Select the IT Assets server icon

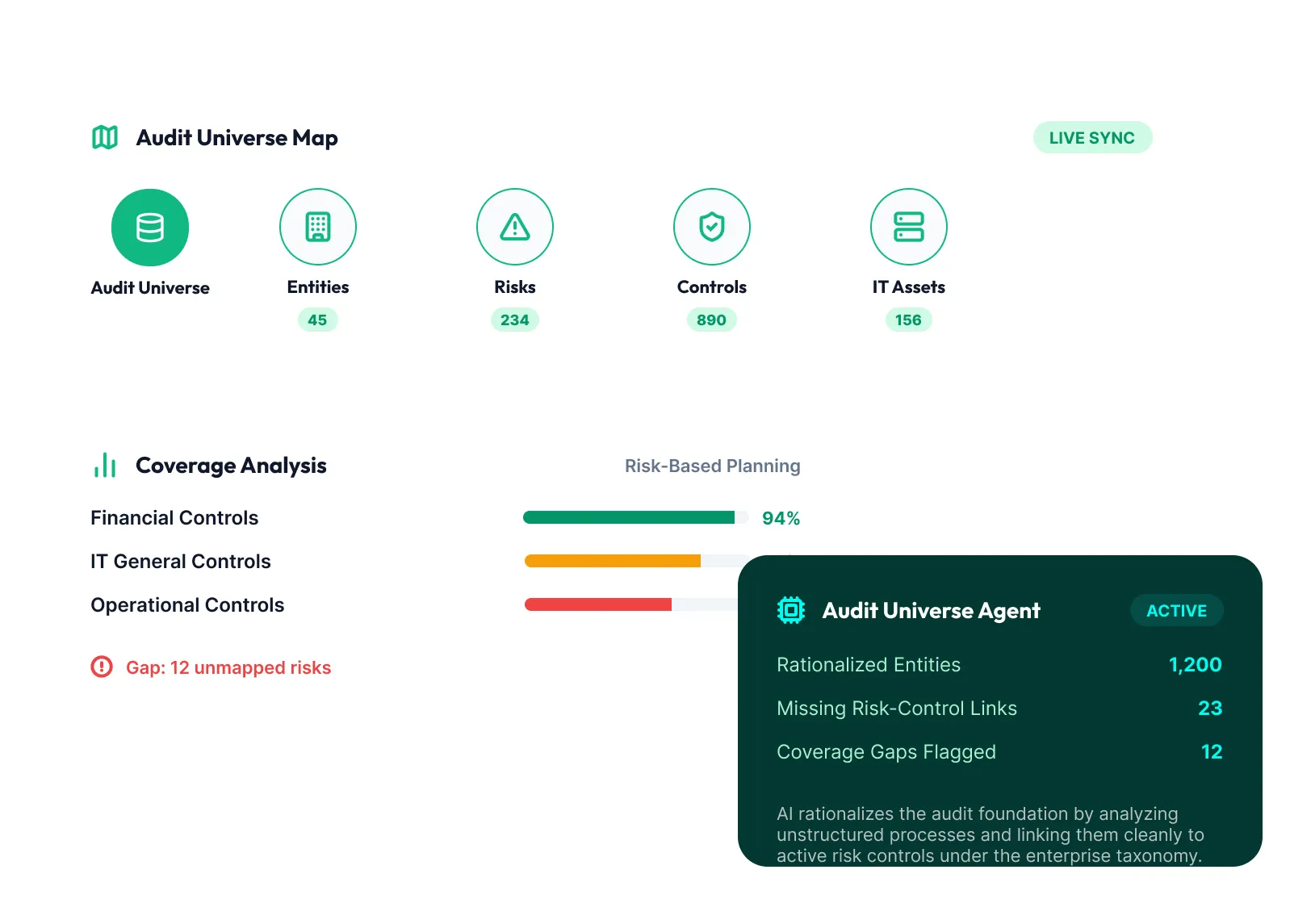tap(909, 227)
